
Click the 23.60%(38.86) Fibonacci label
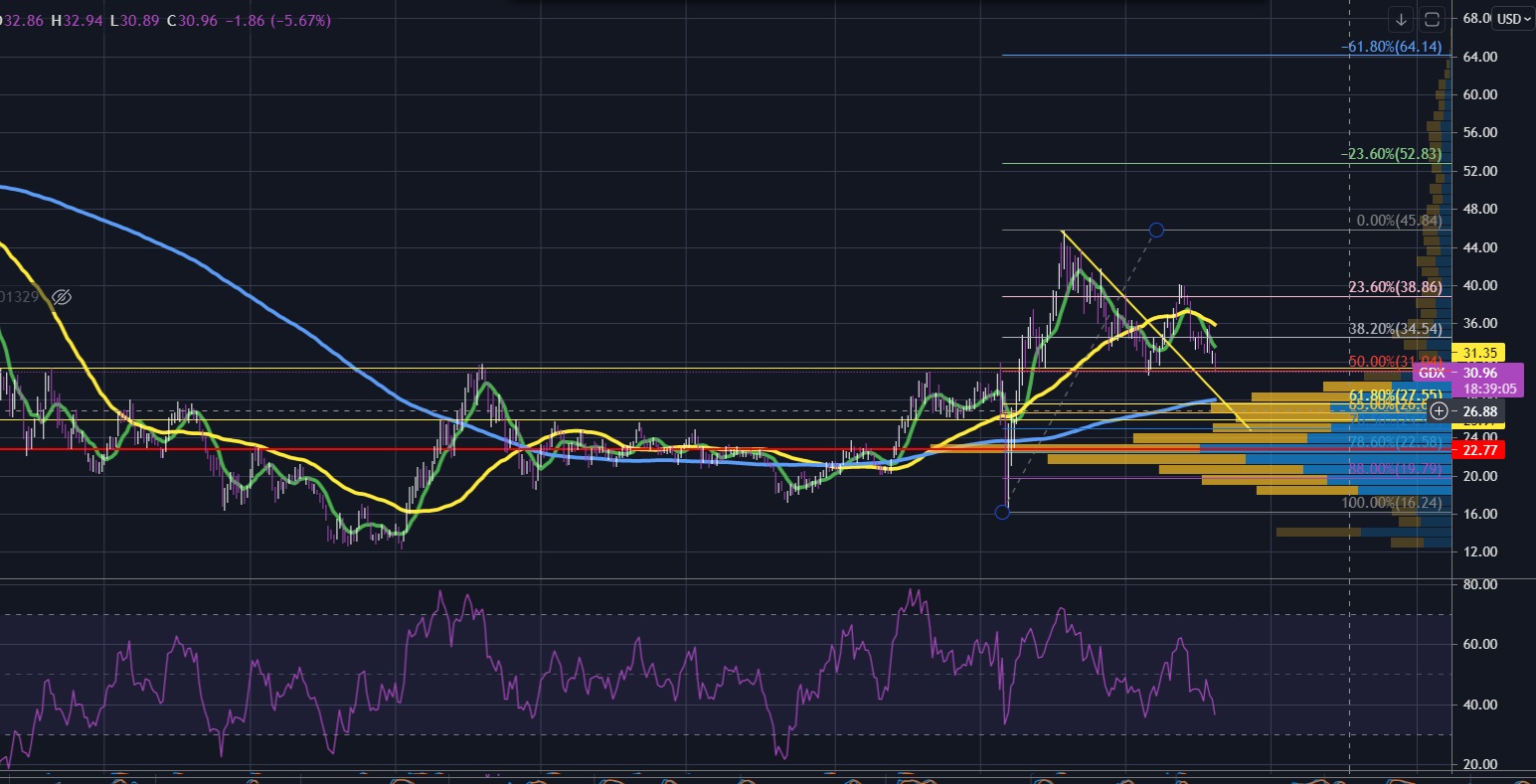tap(1395, 286)
